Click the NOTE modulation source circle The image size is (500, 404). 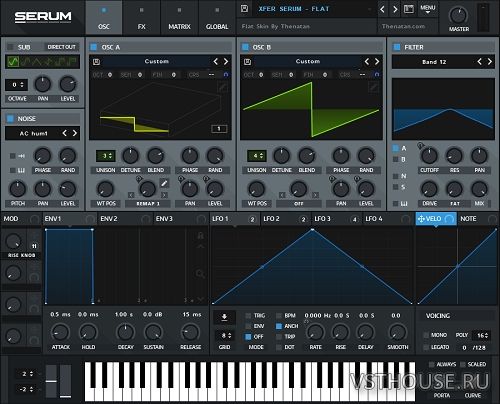click(x=492, y=219)
